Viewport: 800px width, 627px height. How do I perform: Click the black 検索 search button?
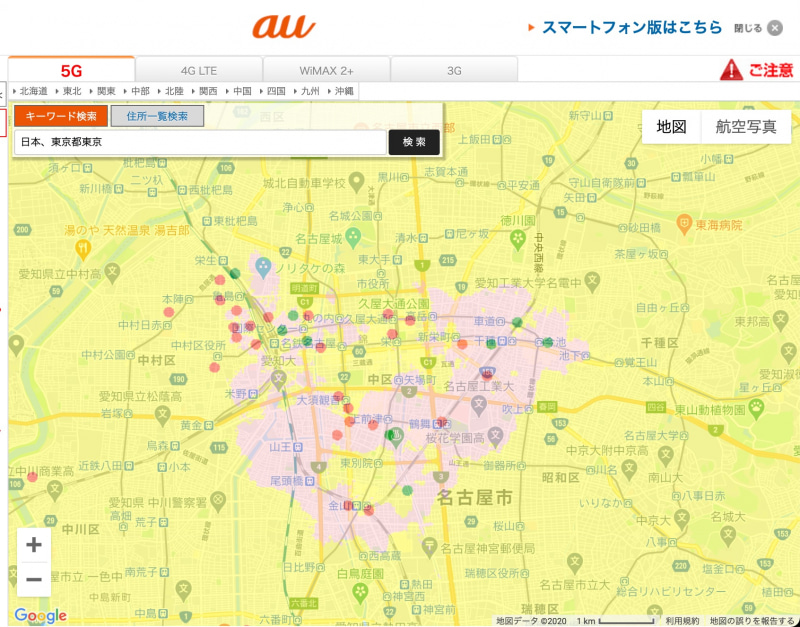[x=414, y=142]
